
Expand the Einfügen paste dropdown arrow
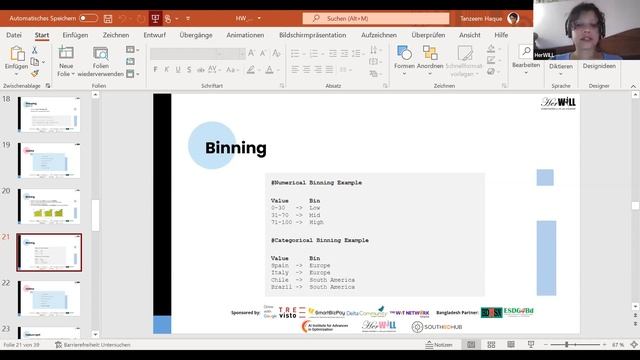[x=16, y=74]
